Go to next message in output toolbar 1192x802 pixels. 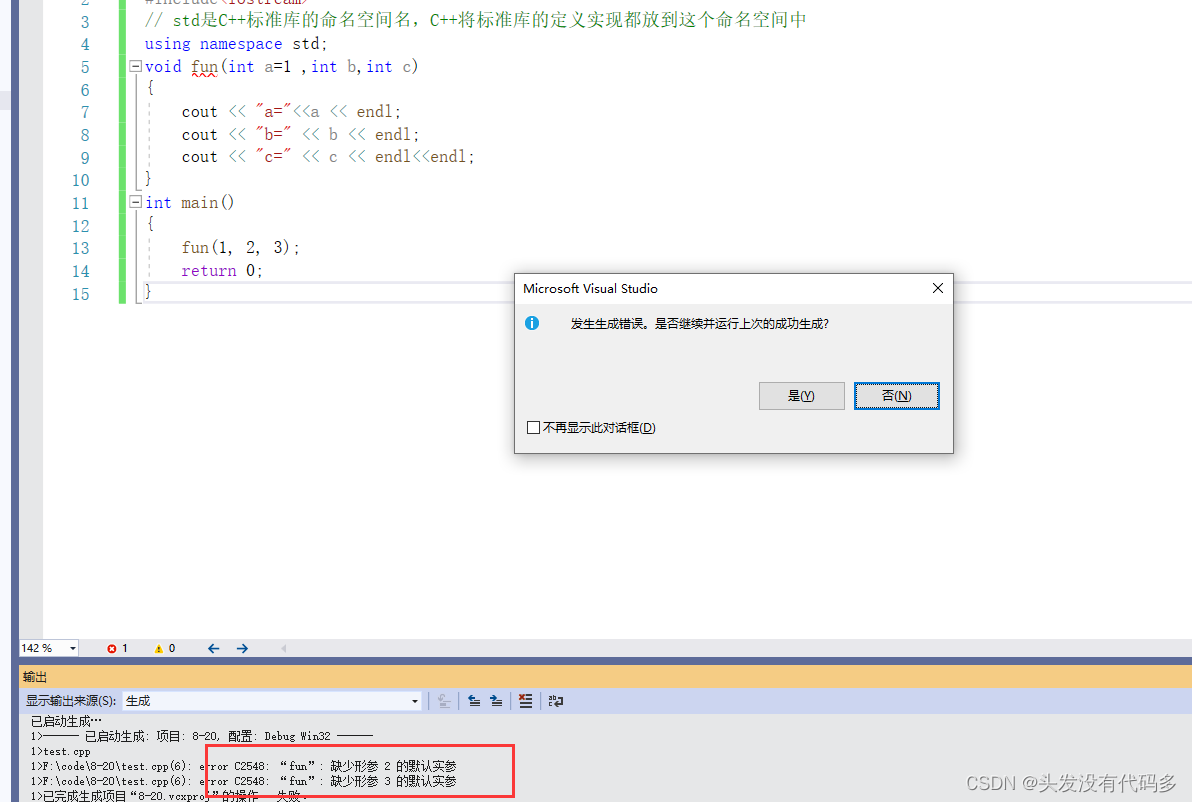pyautogui.click(x=497, y=701)
